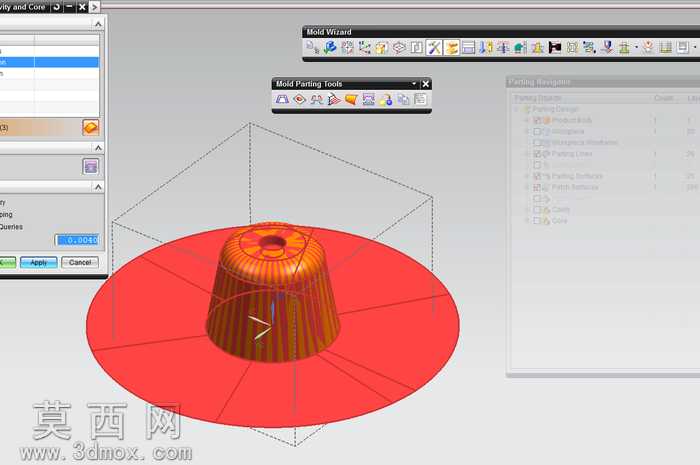700x465 pixels.
Task: Click the arrow button beside the dialog close button
Action: (x=94, y=7)
